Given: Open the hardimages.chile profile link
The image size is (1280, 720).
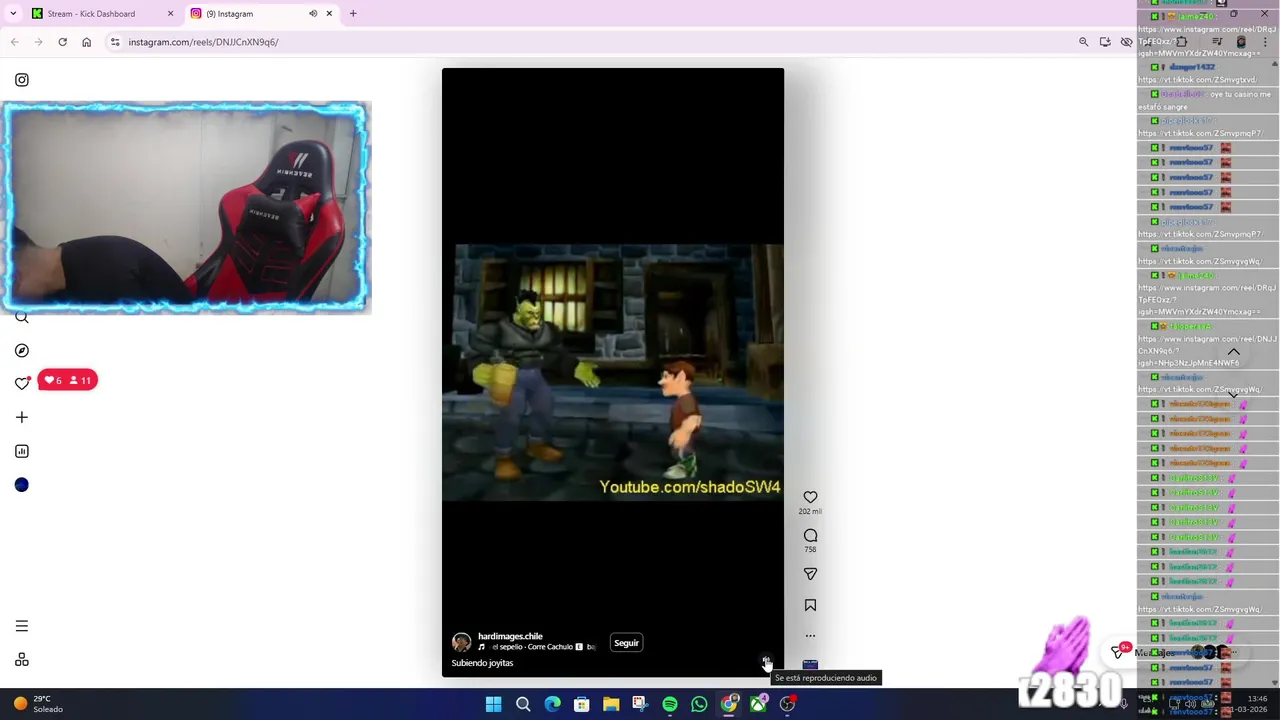Looking at the screenshot, I should coord(510,636).
